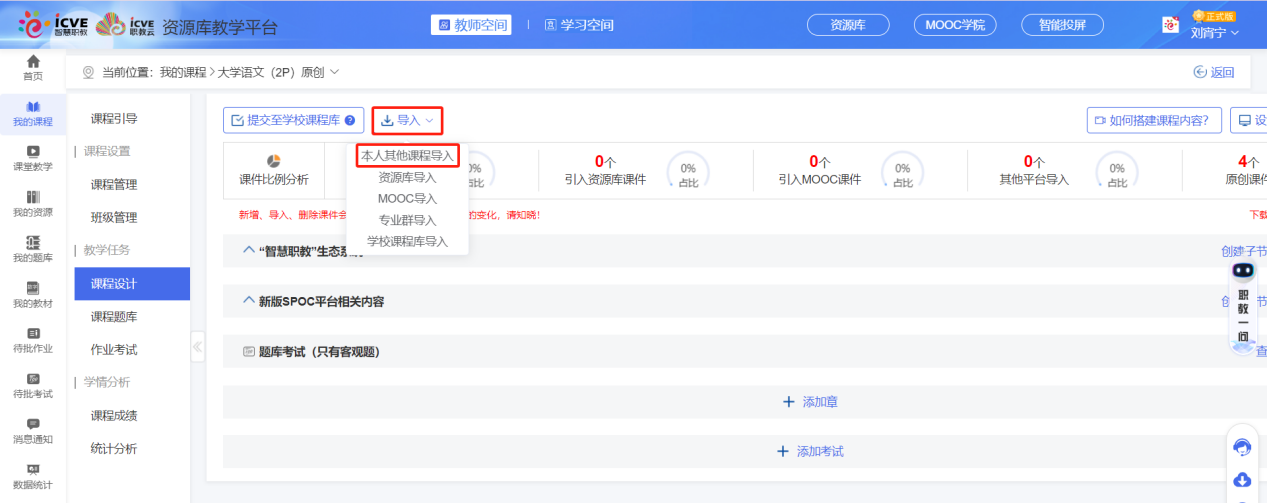The height and width of the screenshot is (503, 1267).
Task: Collapse the 新版SPOC平台相关内容 chapter
Action: click(x=249, y=300)
